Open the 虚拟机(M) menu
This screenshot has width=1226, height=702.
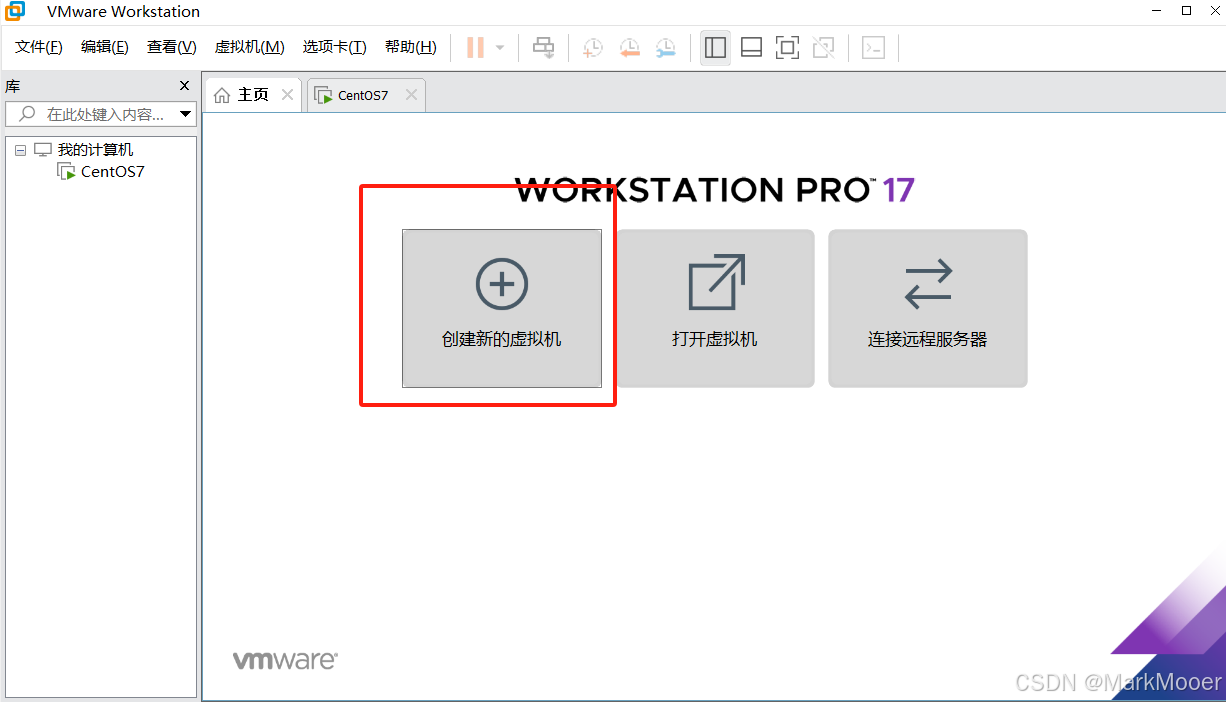(249, 47)
